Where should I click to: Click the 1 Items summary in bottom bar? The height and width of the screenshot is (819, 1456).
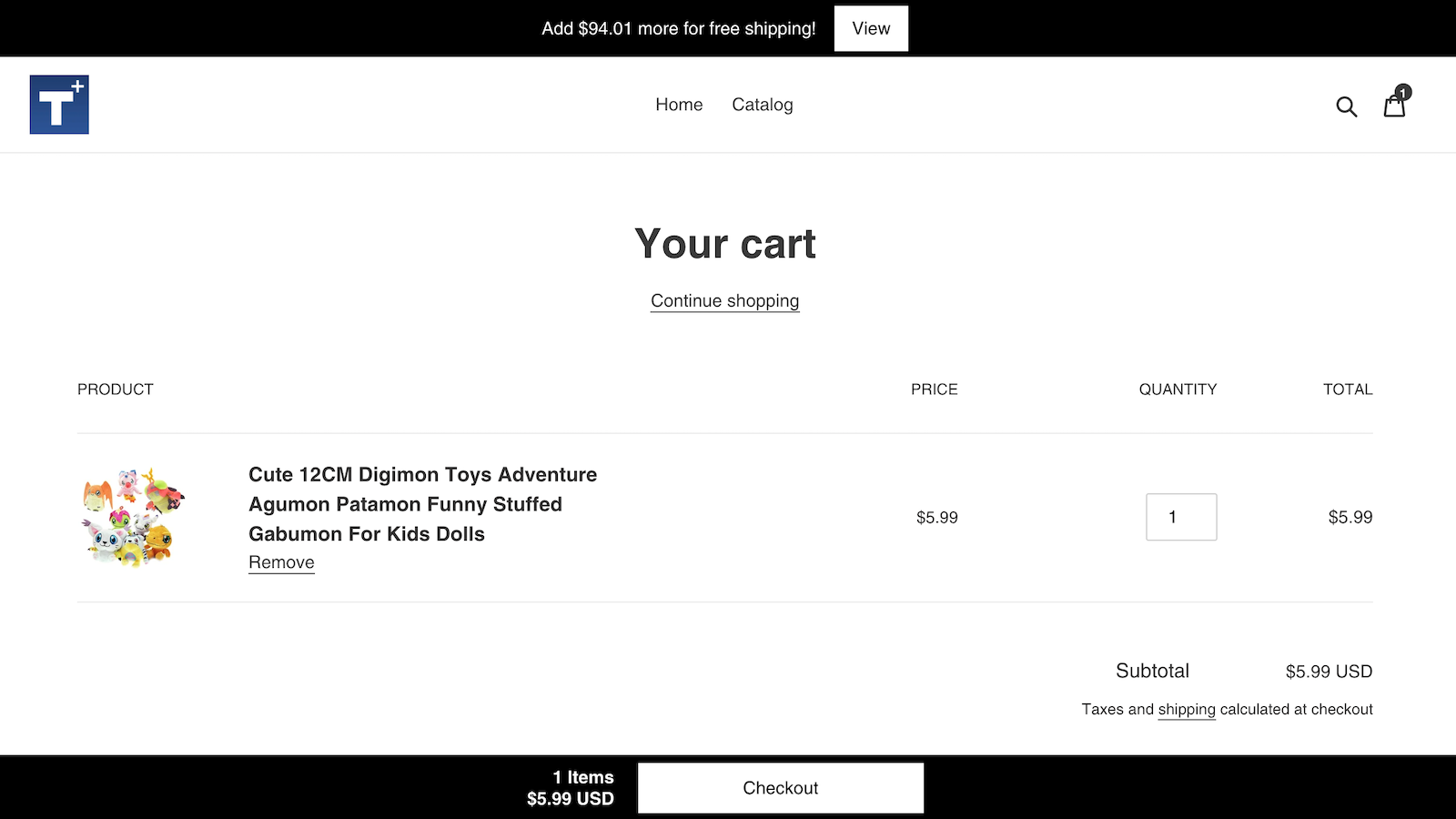[x=582, y=777]
